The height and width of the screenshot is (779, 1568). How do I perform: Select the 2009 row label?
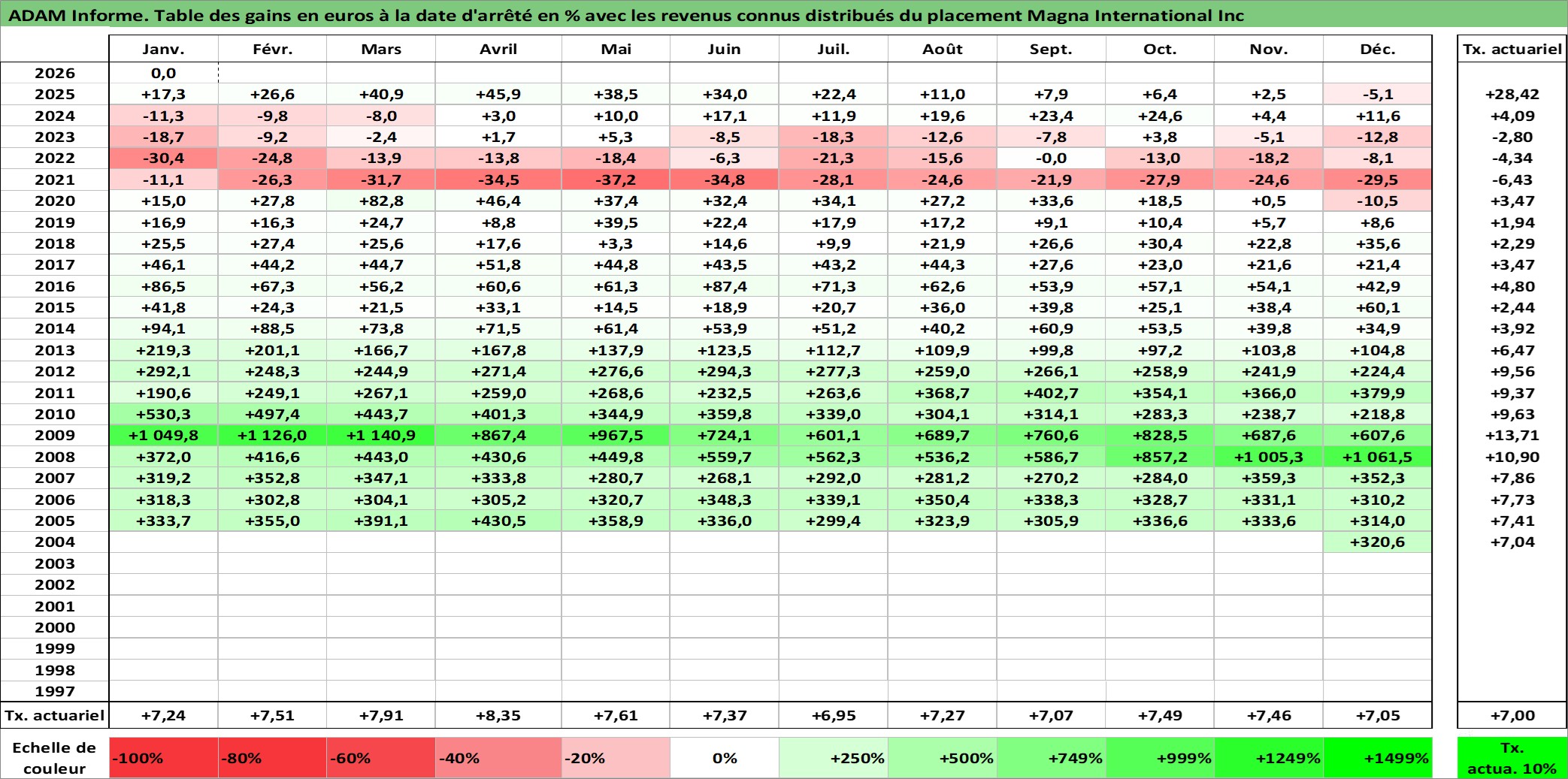(x=55, y=435)
